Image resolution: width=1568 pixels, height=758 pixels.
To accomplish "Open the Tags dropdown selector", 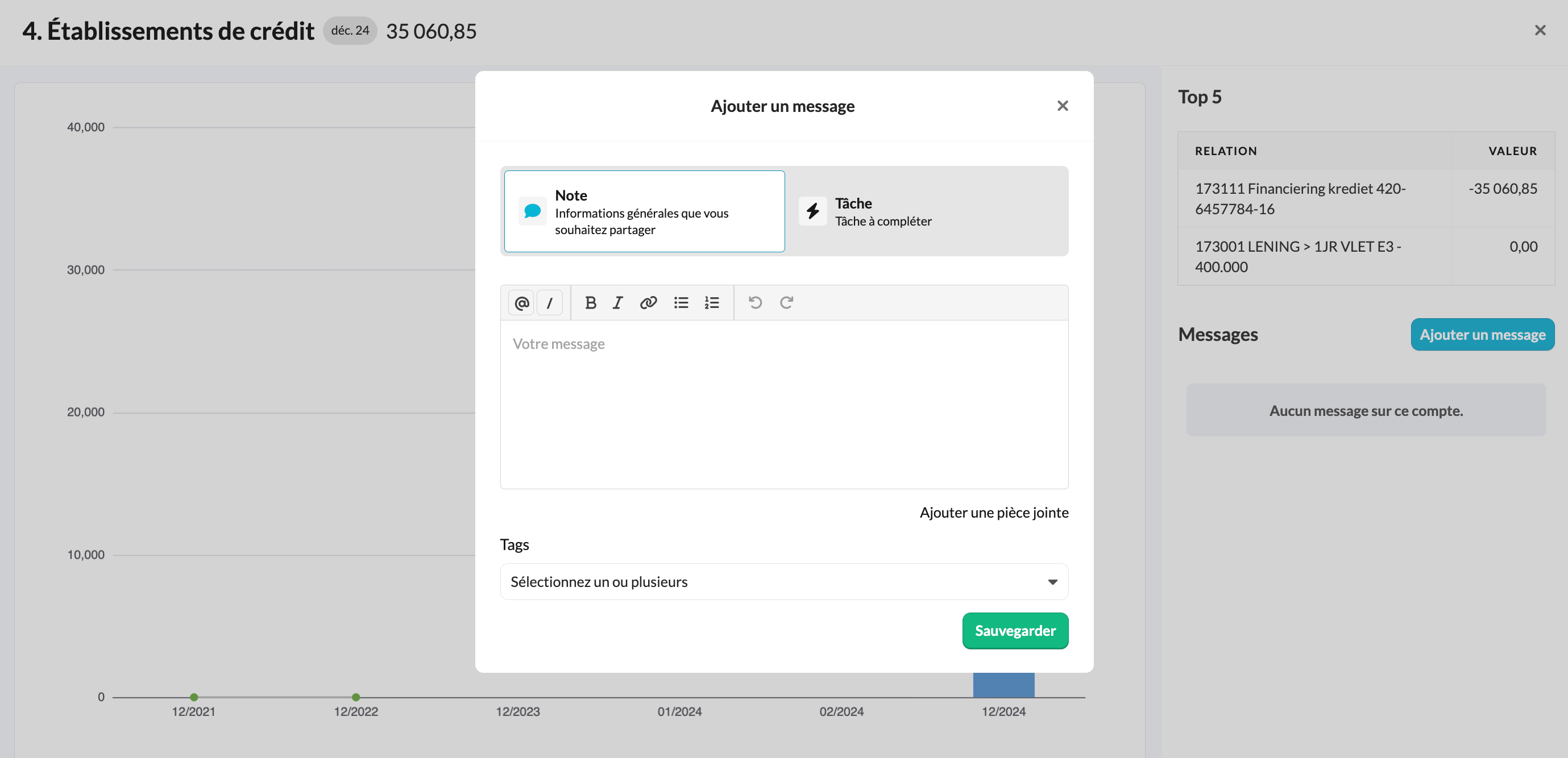I will click(x=784, y=582).
